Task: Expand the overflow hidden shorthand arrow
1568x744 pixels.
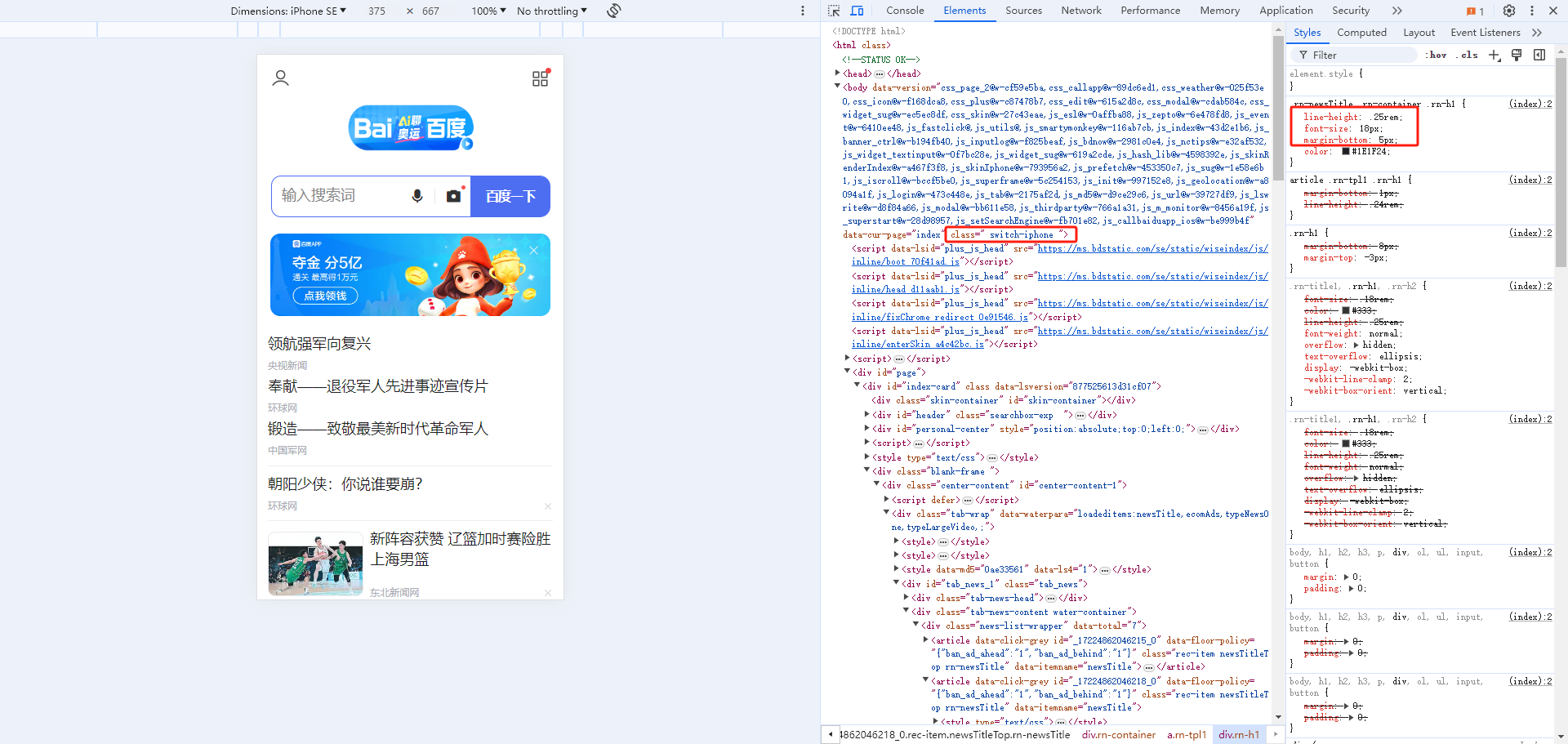Action: 1356,345
